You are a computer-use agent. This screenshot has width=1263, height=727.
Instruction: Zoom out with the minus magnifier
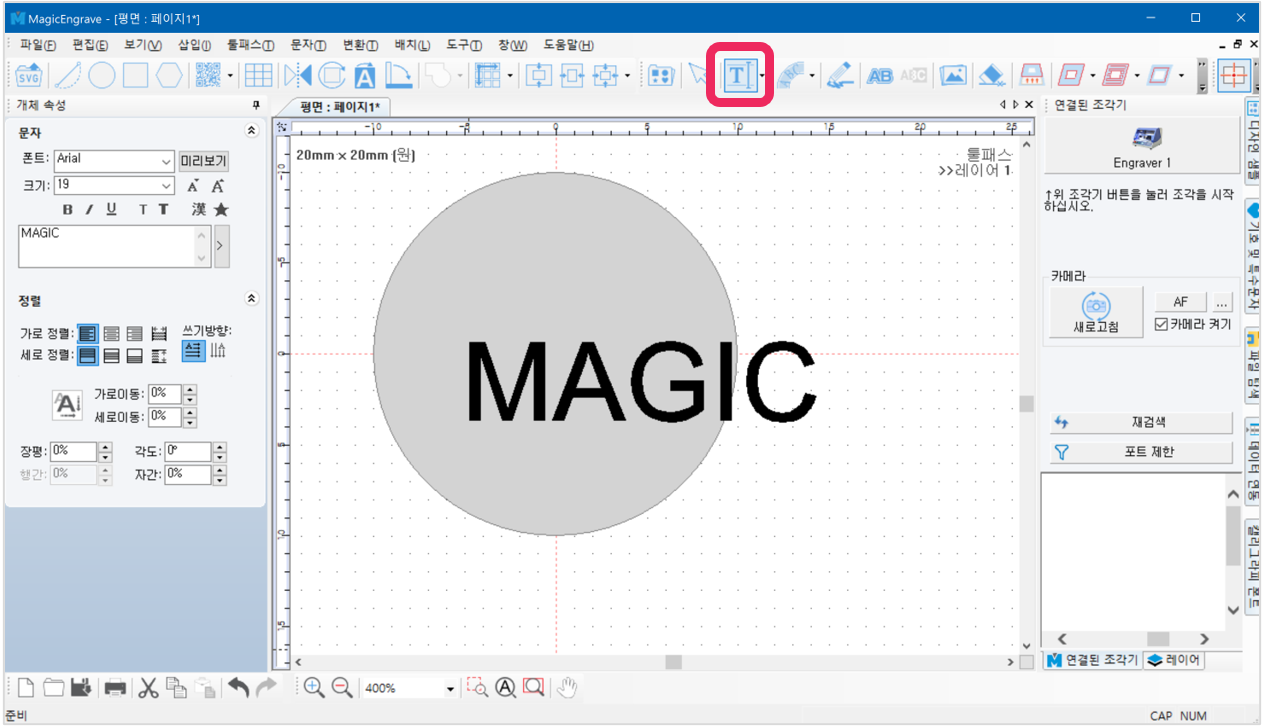tap(342, 687)
